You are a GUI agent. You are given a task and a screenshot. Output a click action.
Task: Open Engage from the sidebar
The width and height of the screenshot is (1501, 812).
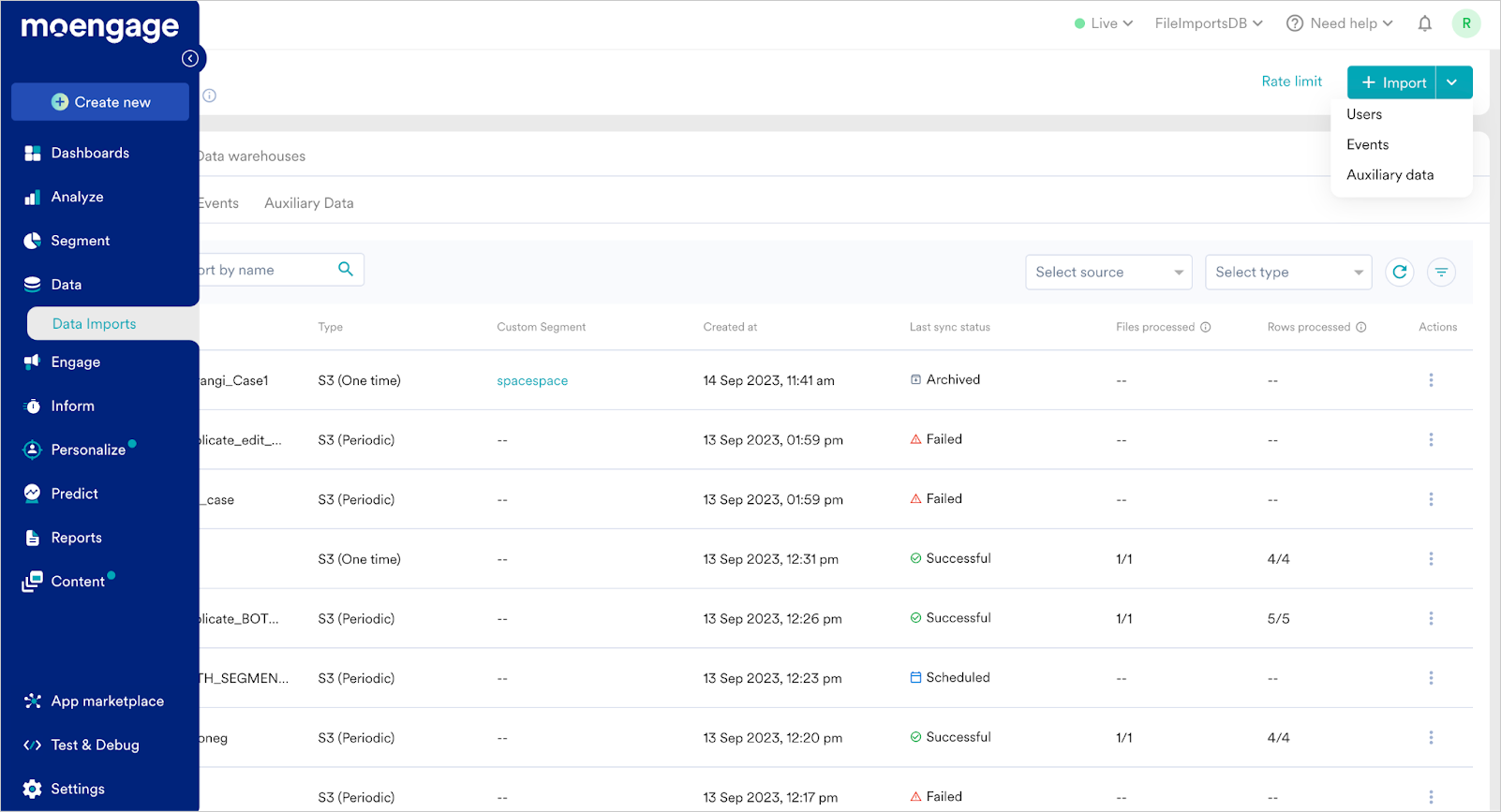[x=76, y=362]
